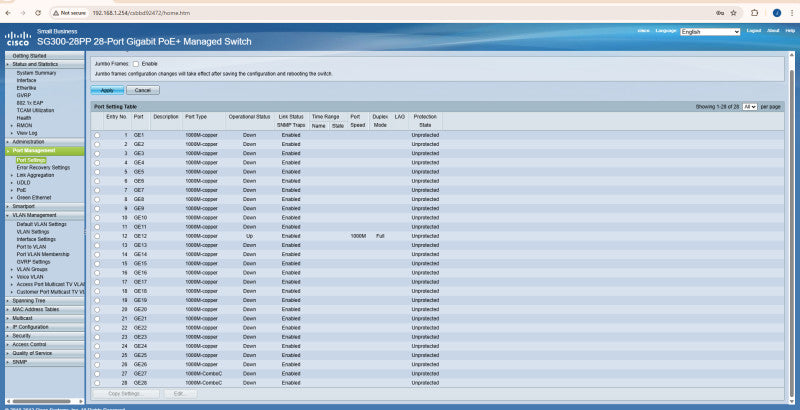The width and height of the screenshot is (800, 410).
Task: Open System Summary in the sidebar
Action: click(36, 73)
